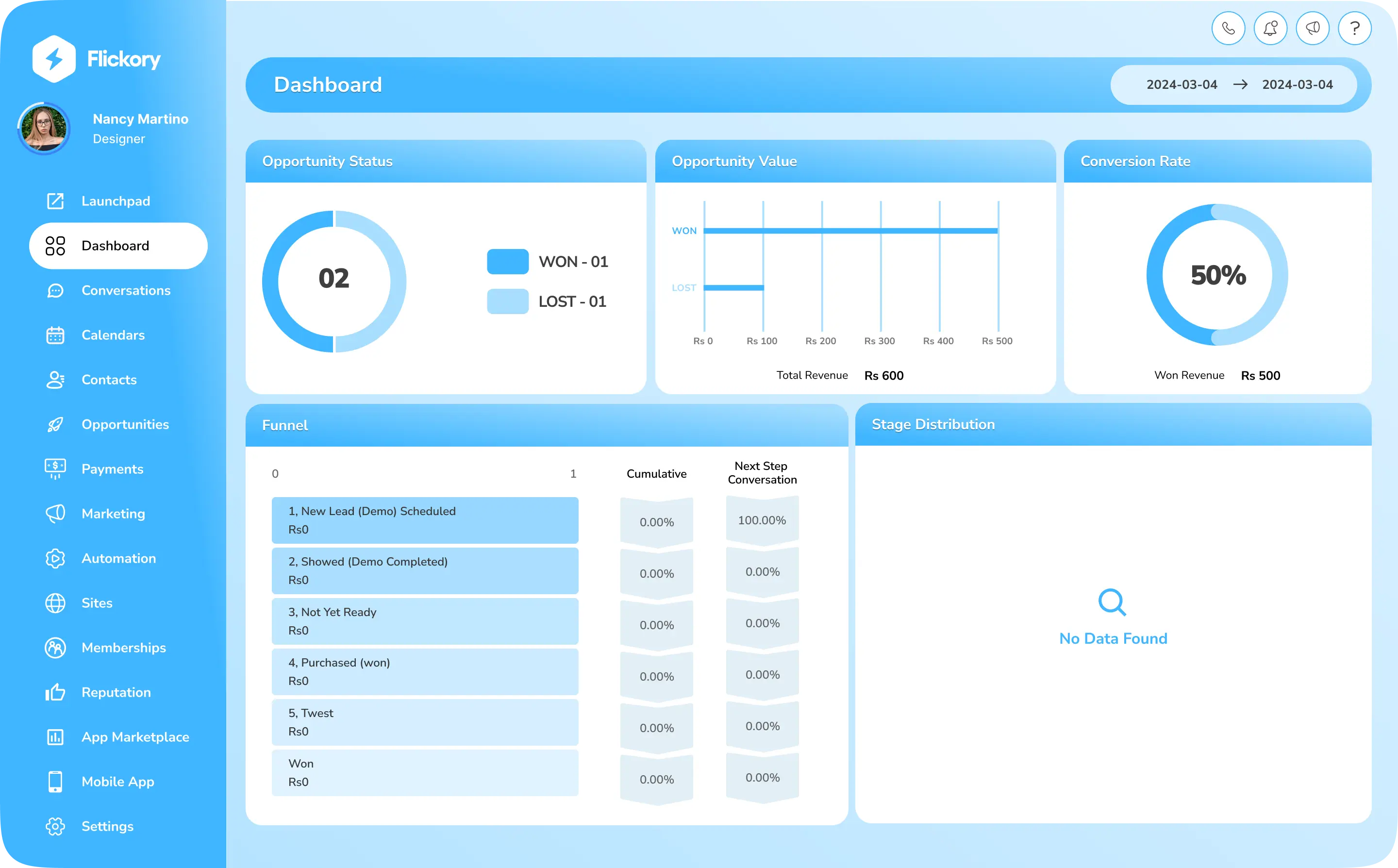Viewport: 1398px width, 868px height.
Task: Click the phone call icon in header
Action: [1228, 28]
